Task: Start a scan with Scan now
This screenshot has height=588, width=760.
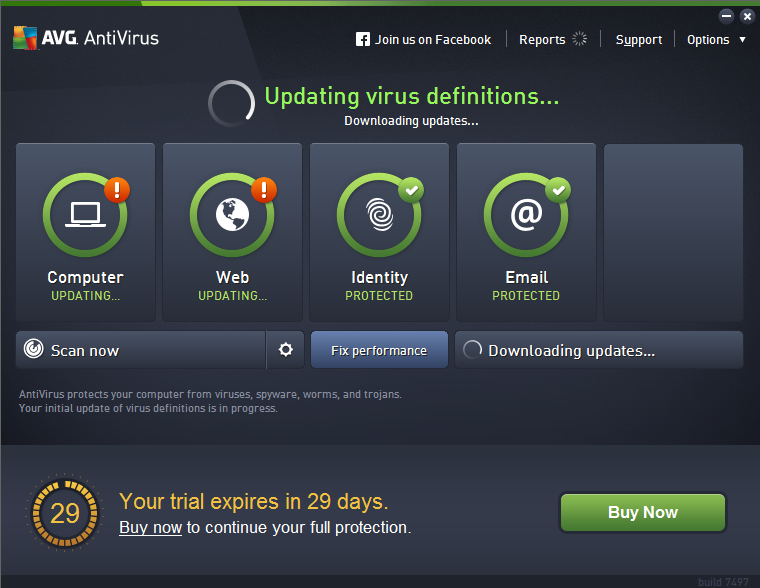Action: pos(141,350)
